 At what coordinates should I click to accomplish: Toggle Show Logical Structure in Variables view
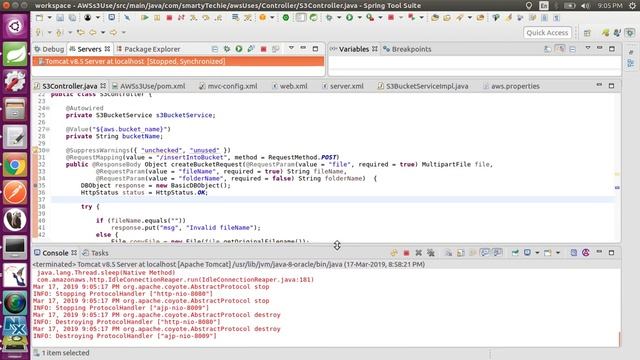[x=560, y=49]
